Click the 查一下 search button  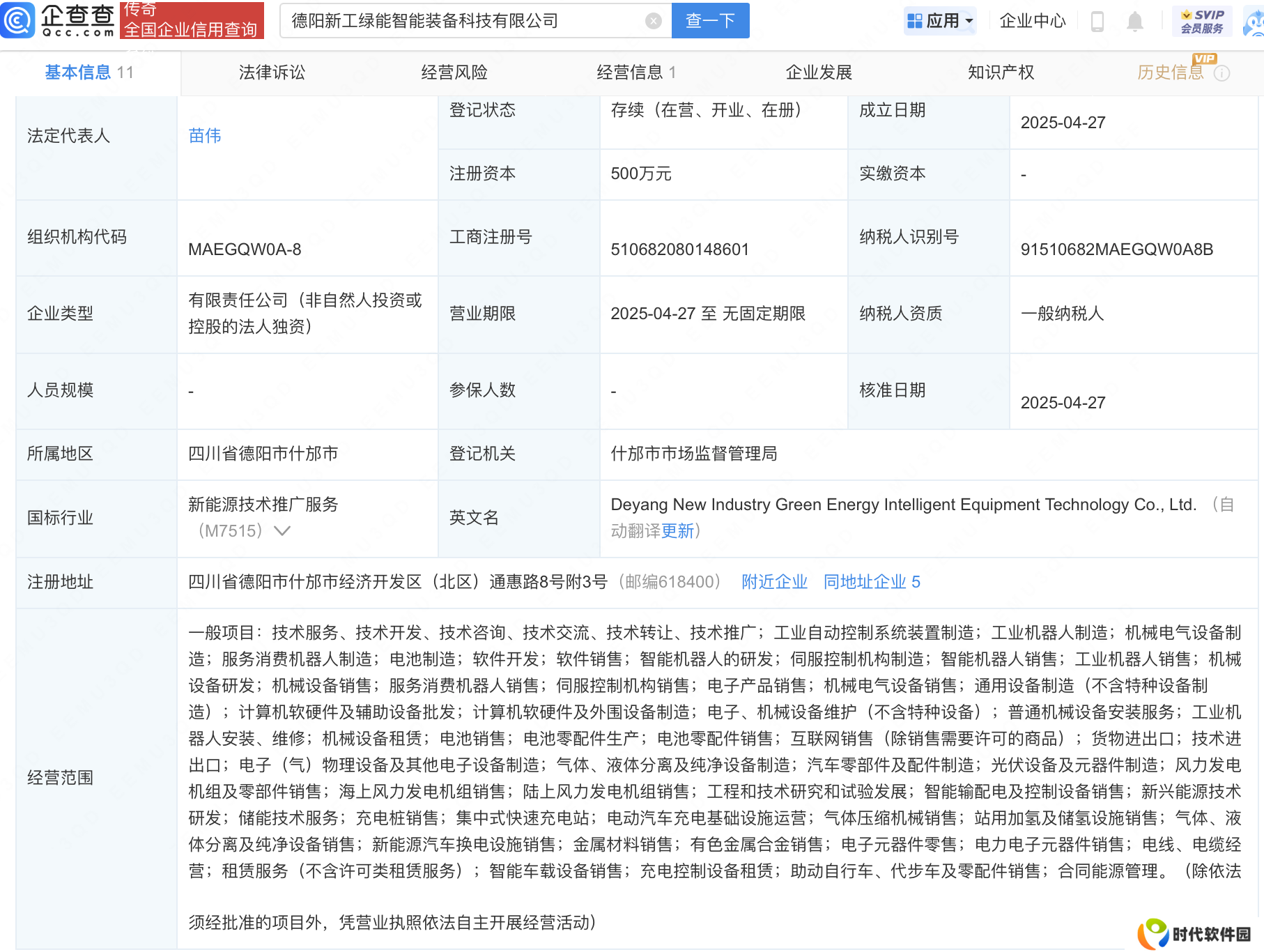[710, 21]
